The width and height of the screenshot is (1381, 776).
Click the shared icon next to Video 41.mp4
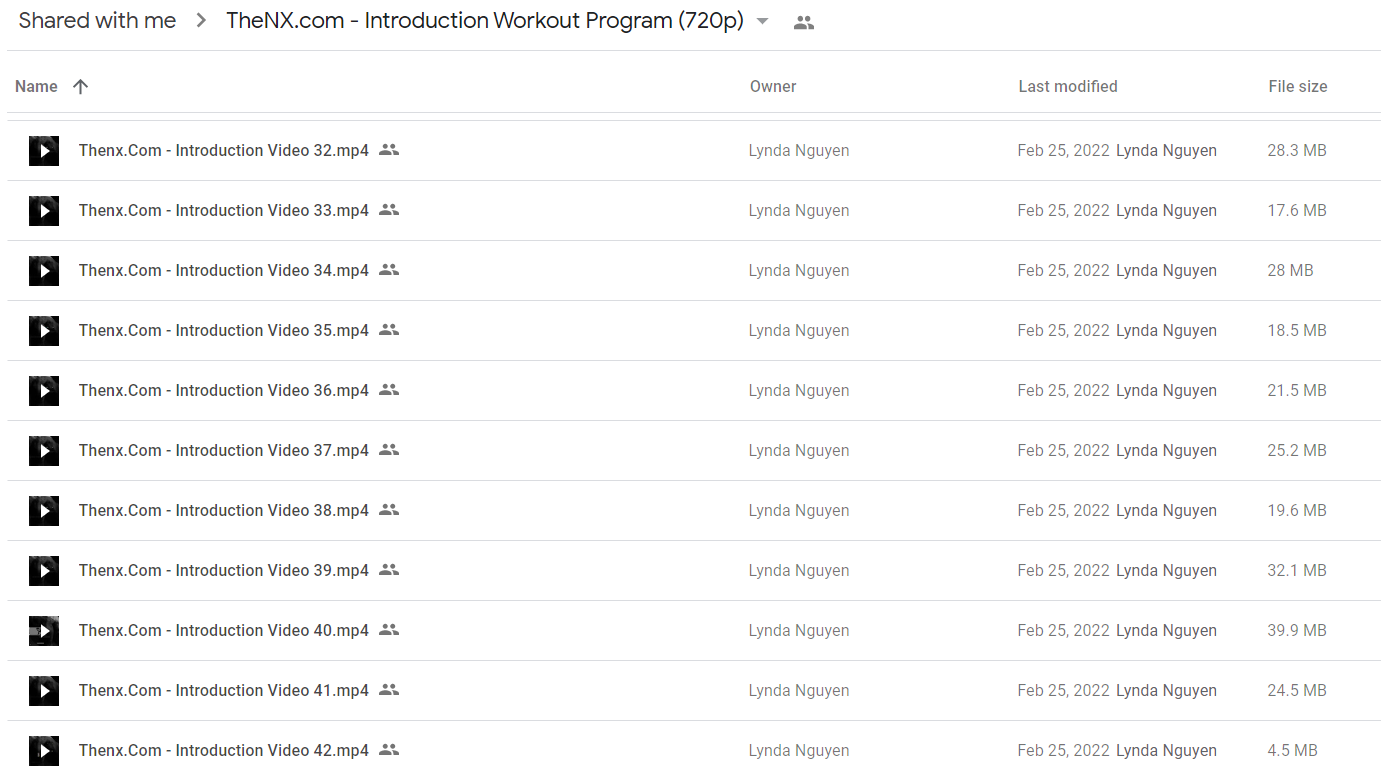pyautogui.click(x=389, y=690)
